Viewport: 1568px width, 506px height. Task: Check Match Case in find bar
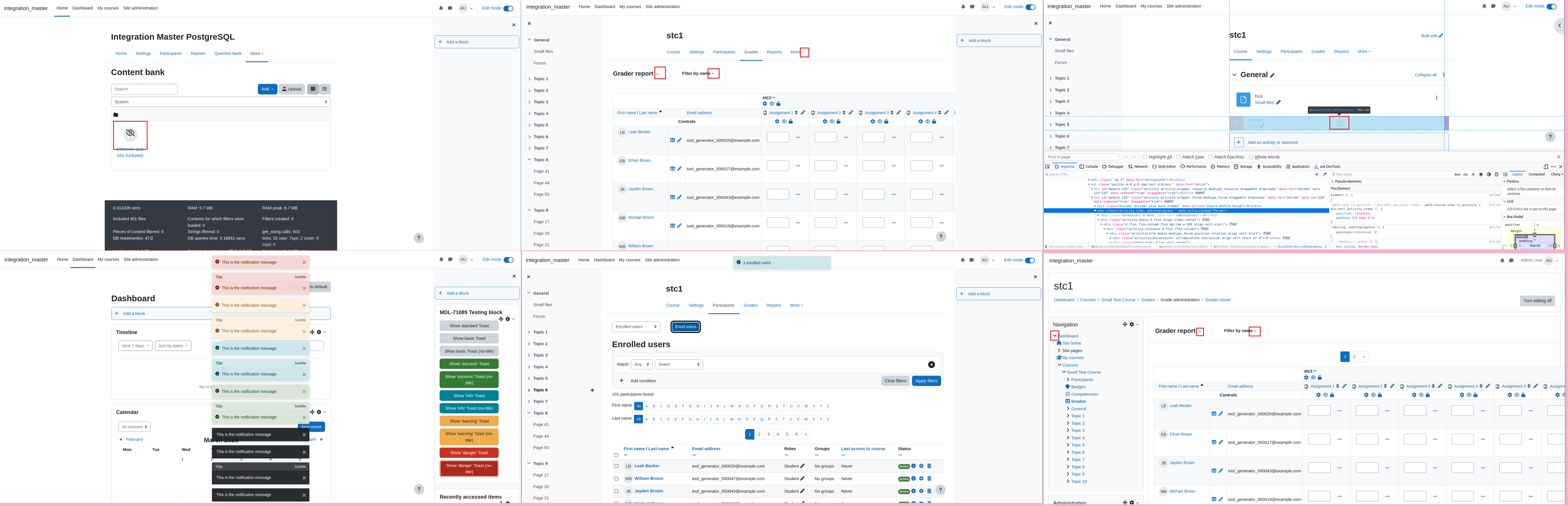pos(1179,157)
